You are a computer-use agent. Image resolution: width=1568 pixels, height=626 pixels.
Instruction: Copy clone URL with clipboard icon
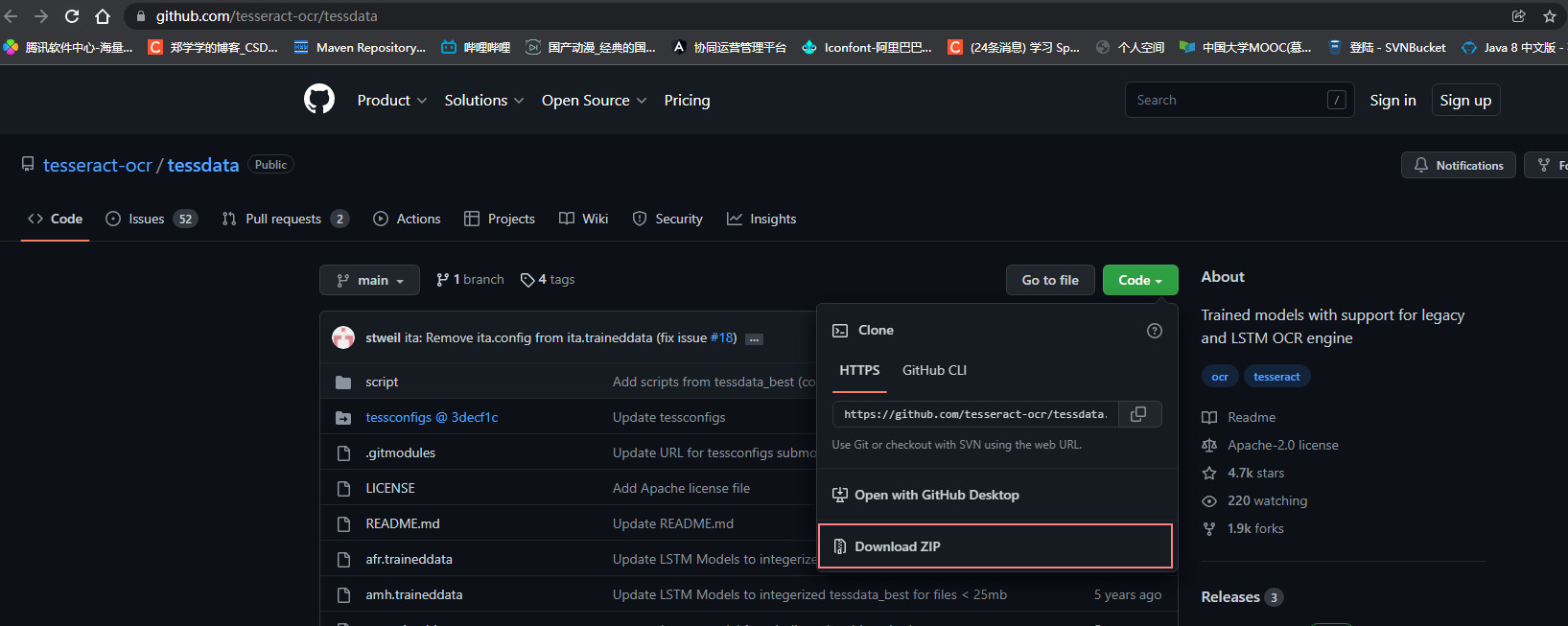[x=1139, y=414]
